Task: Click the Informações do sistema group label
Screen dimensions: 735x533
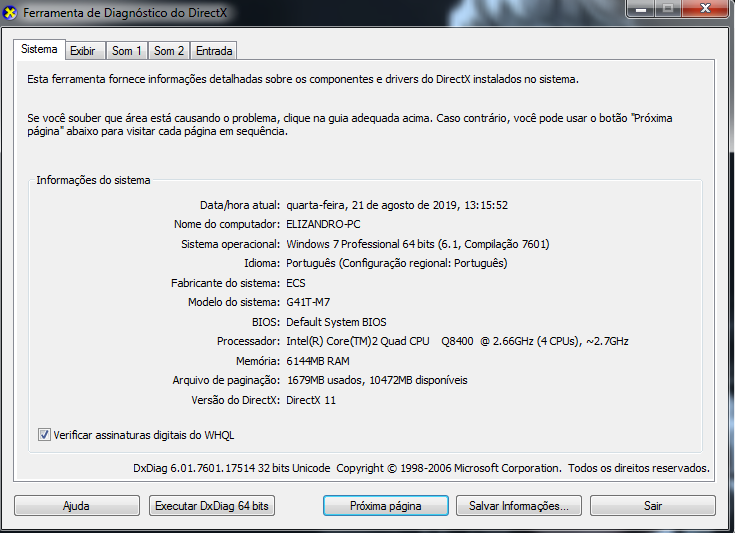Action: (93, 180)
